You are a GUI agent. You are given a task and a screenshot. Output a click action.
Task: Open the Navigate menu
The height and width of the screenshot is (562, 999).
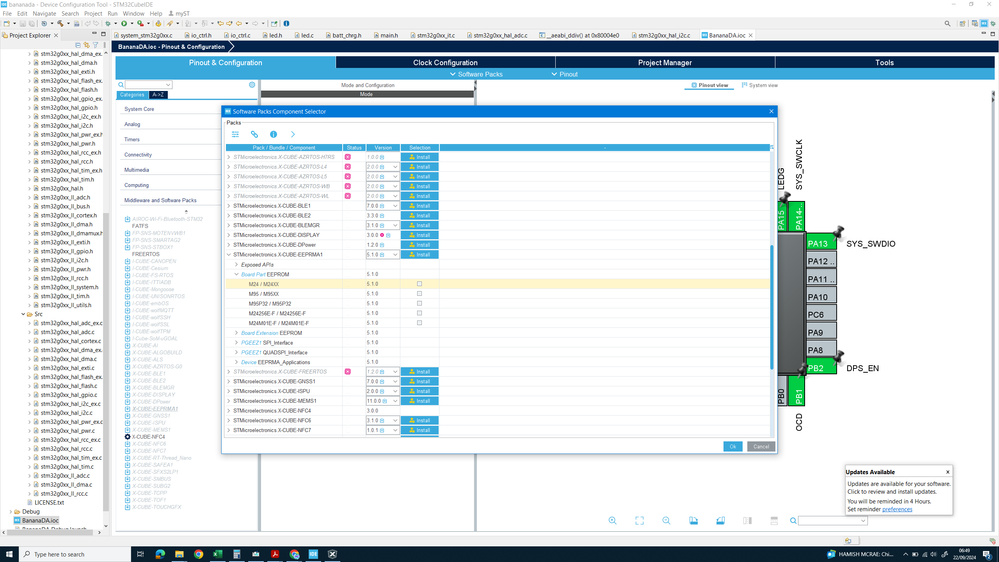click(x=44, y=13)
